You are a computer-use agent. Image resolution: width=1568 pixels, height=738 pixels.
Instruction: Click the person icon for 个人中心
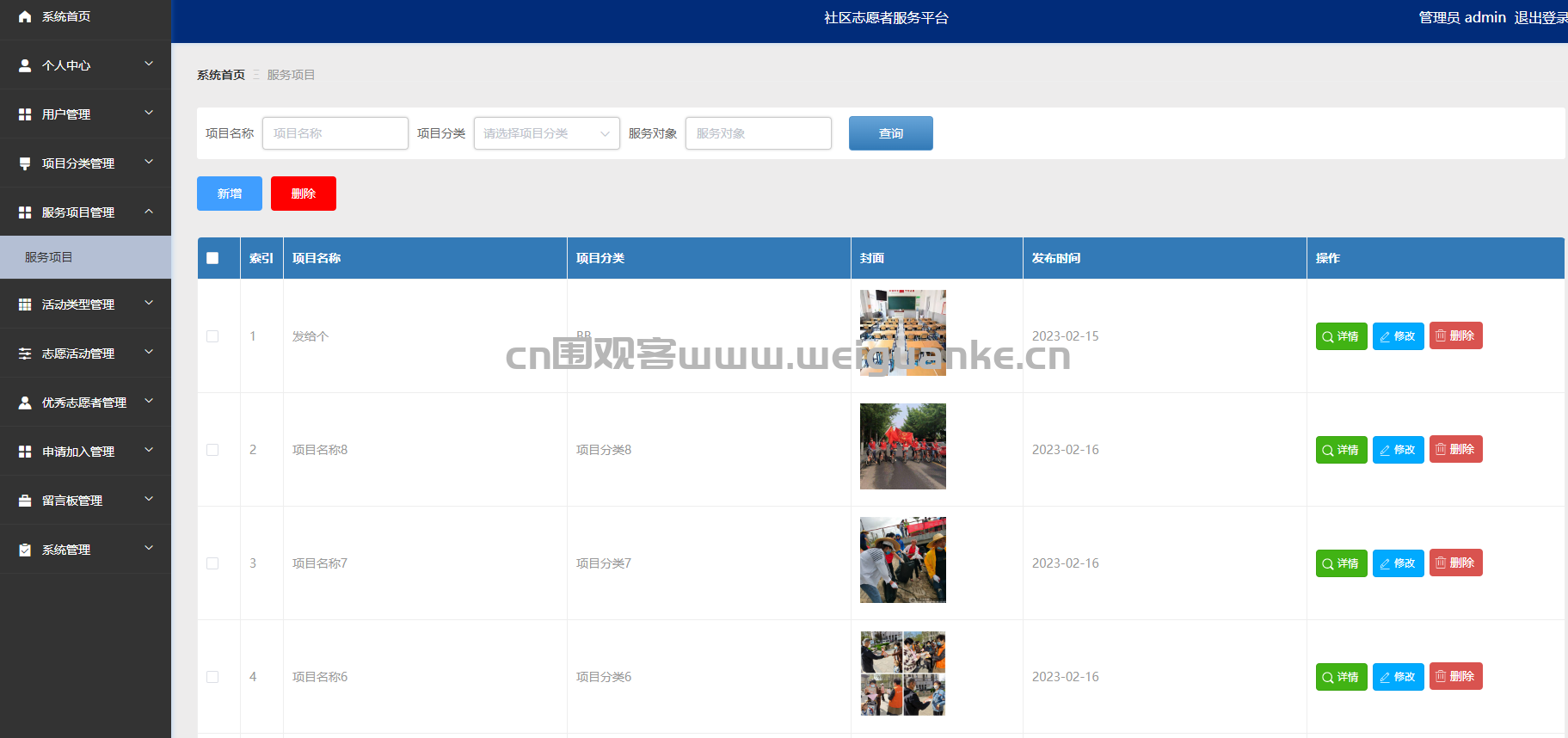coord(25,65)
